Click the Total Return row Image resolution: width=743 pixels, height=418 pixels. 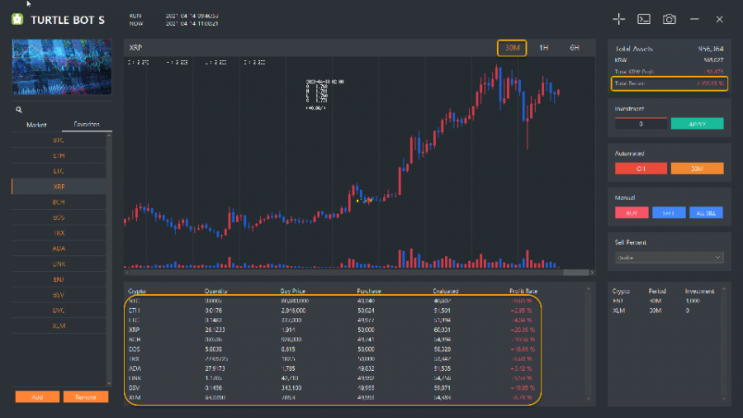(669, 83)
